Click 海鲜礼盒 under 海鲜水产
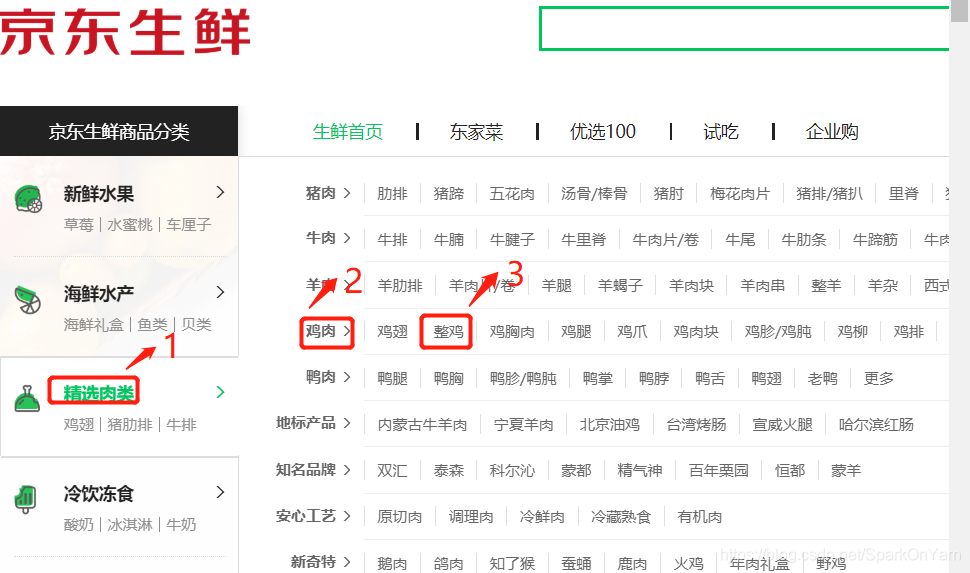The width and height of the screenshot is (970, 573). [93, 324]
